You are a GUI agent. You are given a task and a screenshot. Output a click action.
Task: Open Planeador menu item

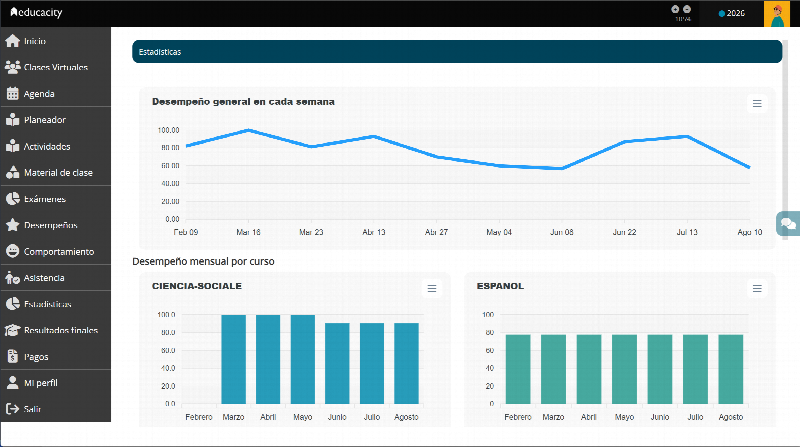pyautogui.click(x=56, y=120)
